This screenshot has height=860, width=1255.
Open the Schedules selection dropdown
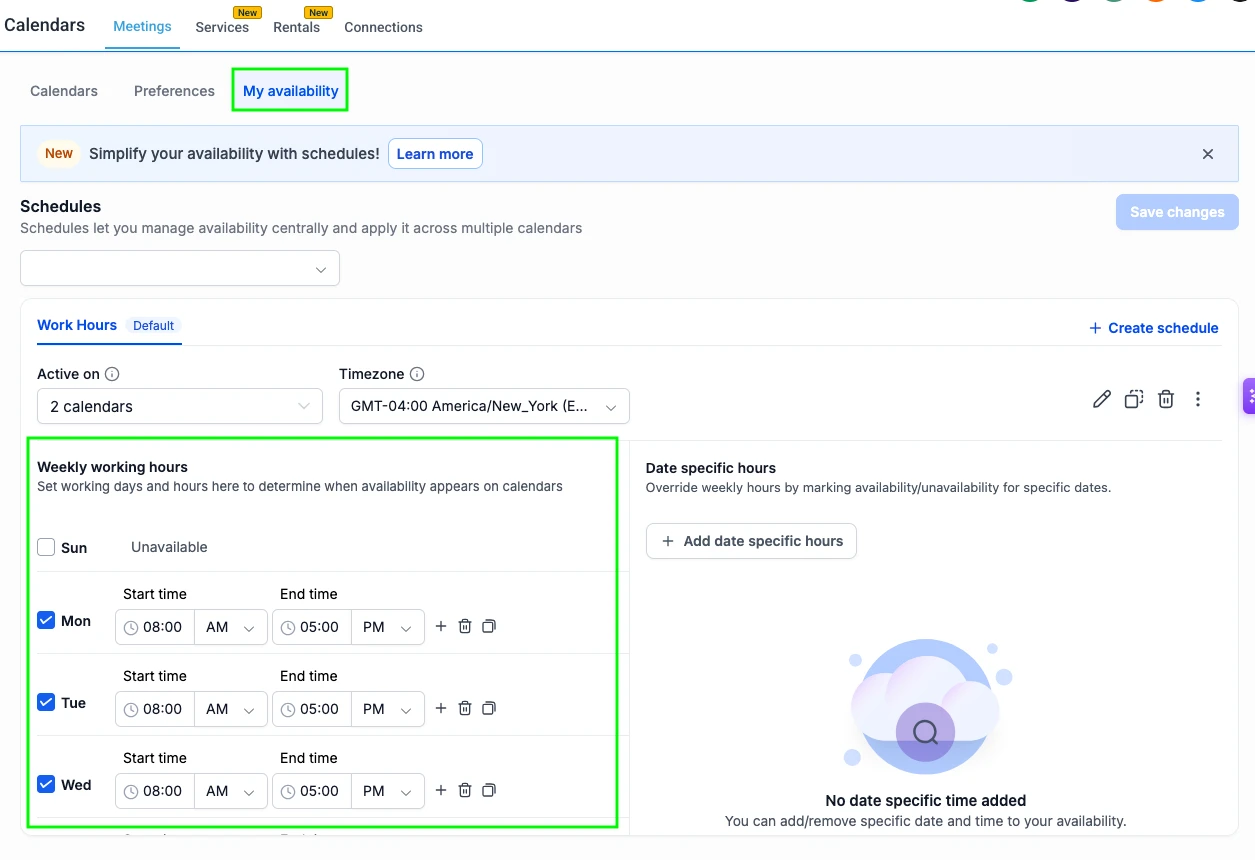pyautogui.click(x=180, y=268)
